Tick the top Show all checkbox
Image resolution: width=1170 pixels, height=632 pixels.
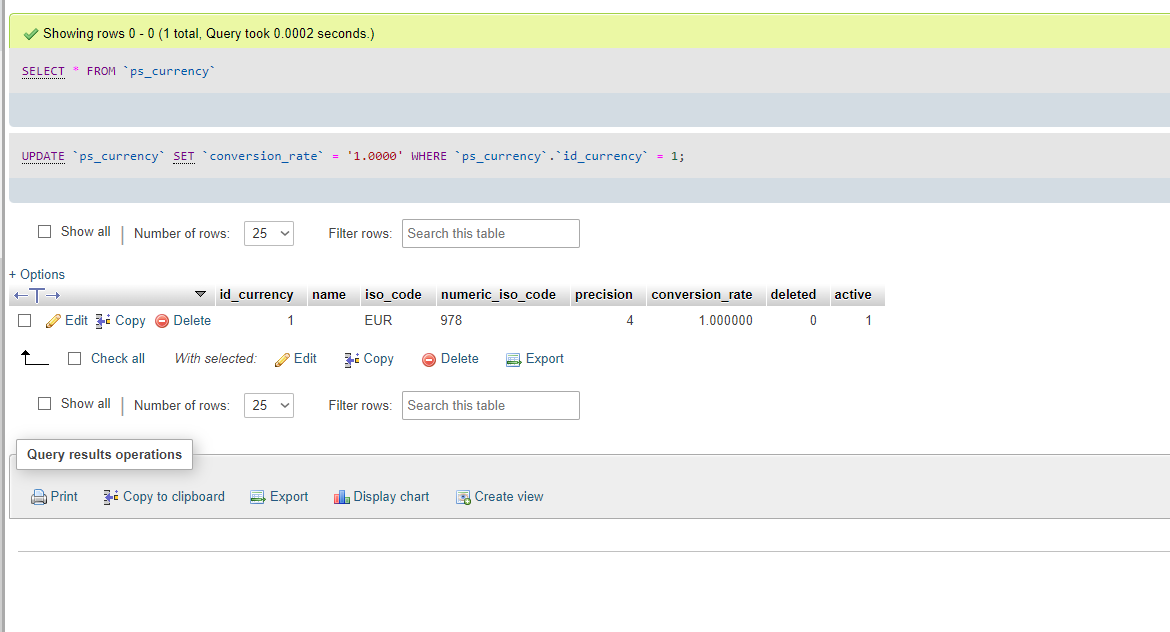click(45, 231)
